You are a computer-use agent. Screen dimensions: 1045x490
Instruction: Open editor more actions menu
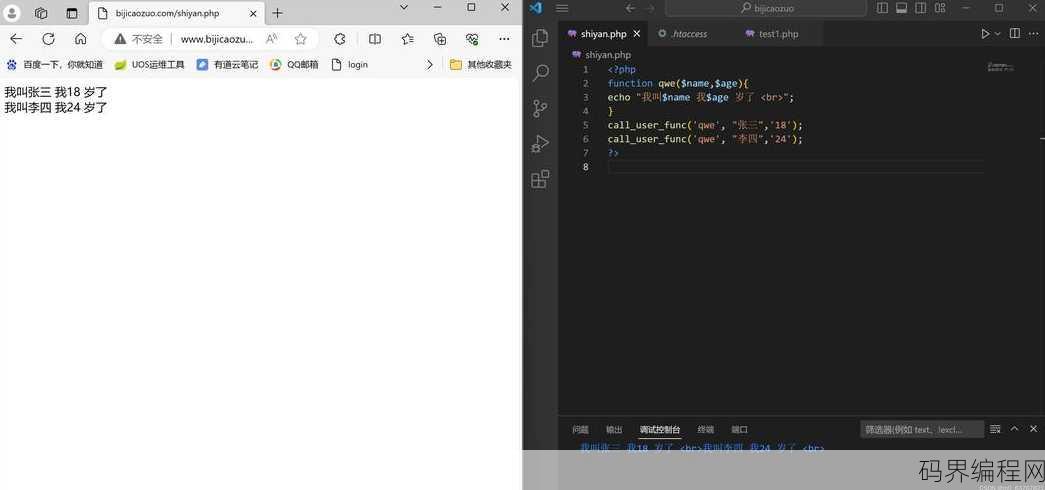point(1034,33)
